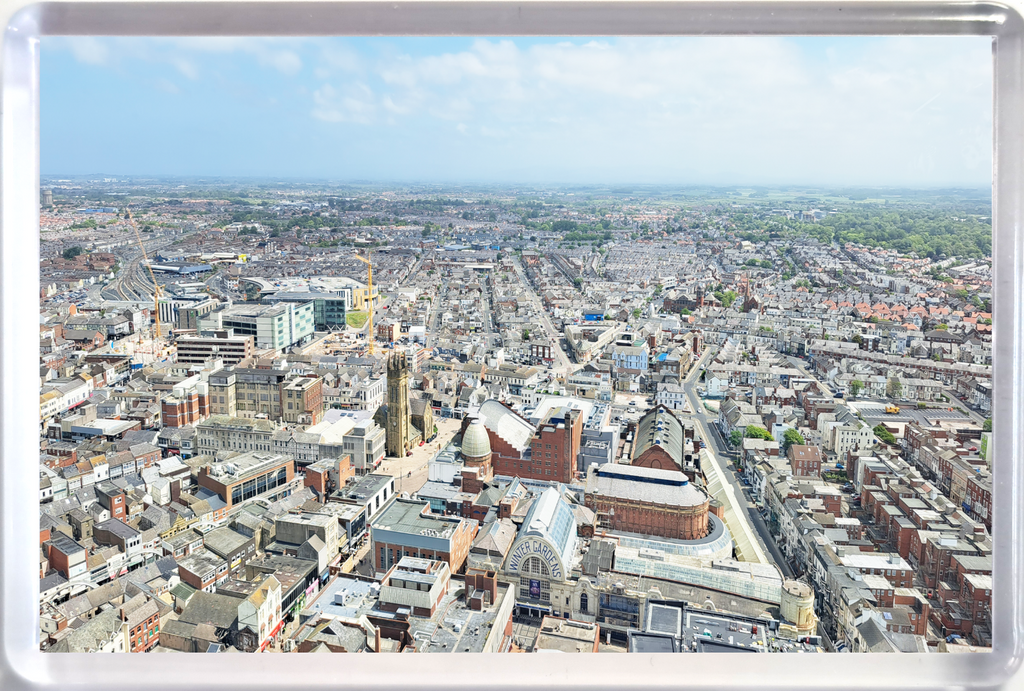Select the blue-painted building in the centre
The height and width of the screenshot is (691, 1024).
pos(630,357)
